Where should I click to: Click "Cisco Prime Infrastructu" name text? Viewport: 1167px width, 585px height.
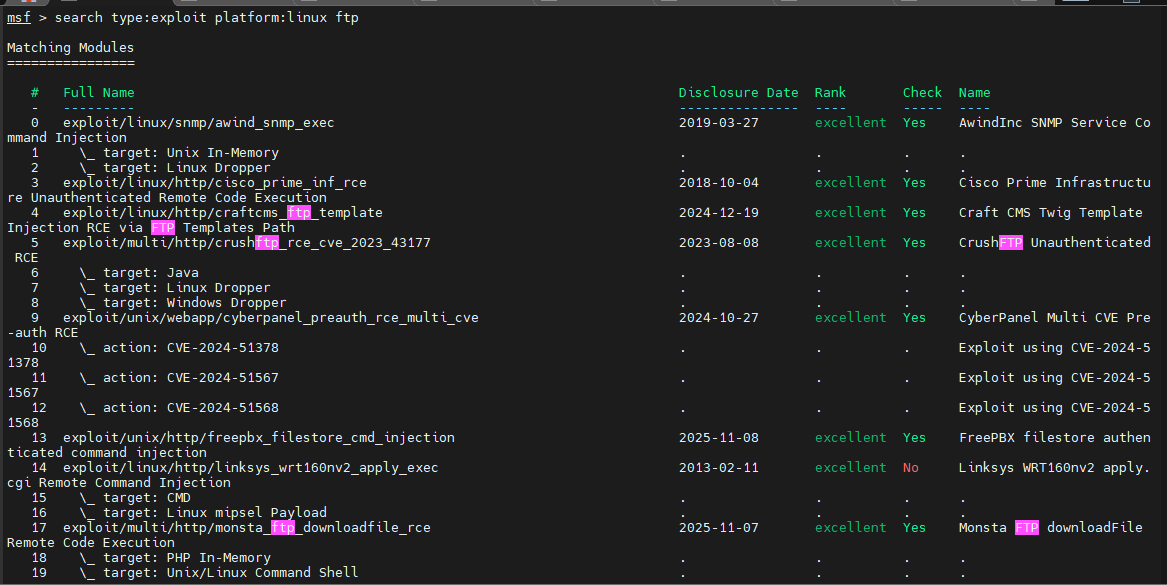pos(1055,182)
